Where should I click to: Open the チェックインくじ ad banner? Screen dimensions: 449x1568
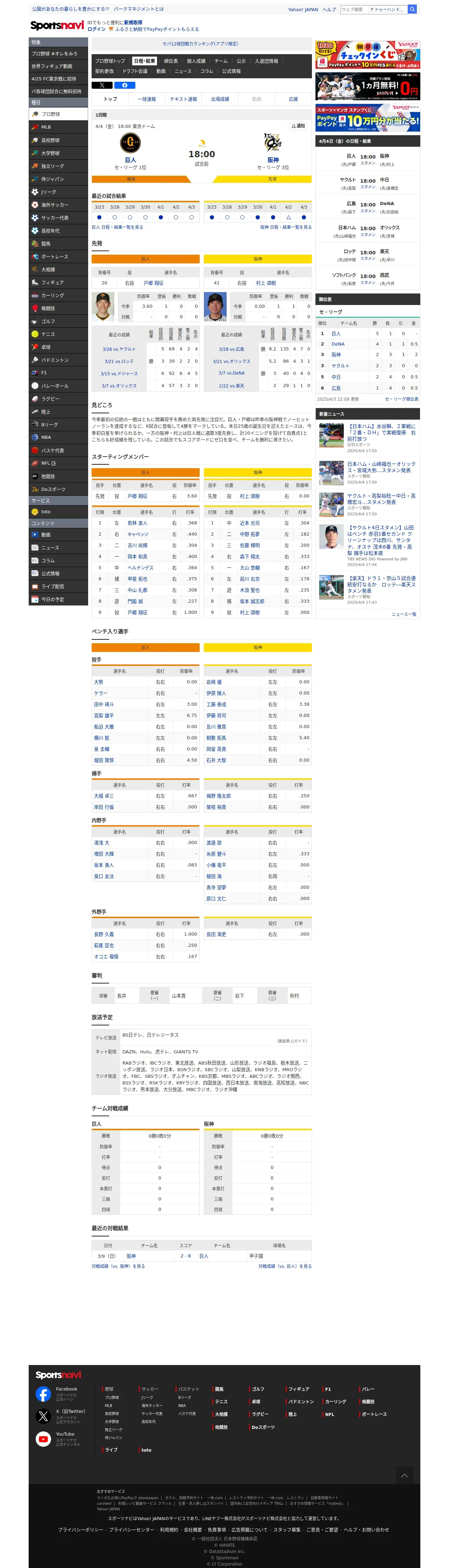[368, 55]
